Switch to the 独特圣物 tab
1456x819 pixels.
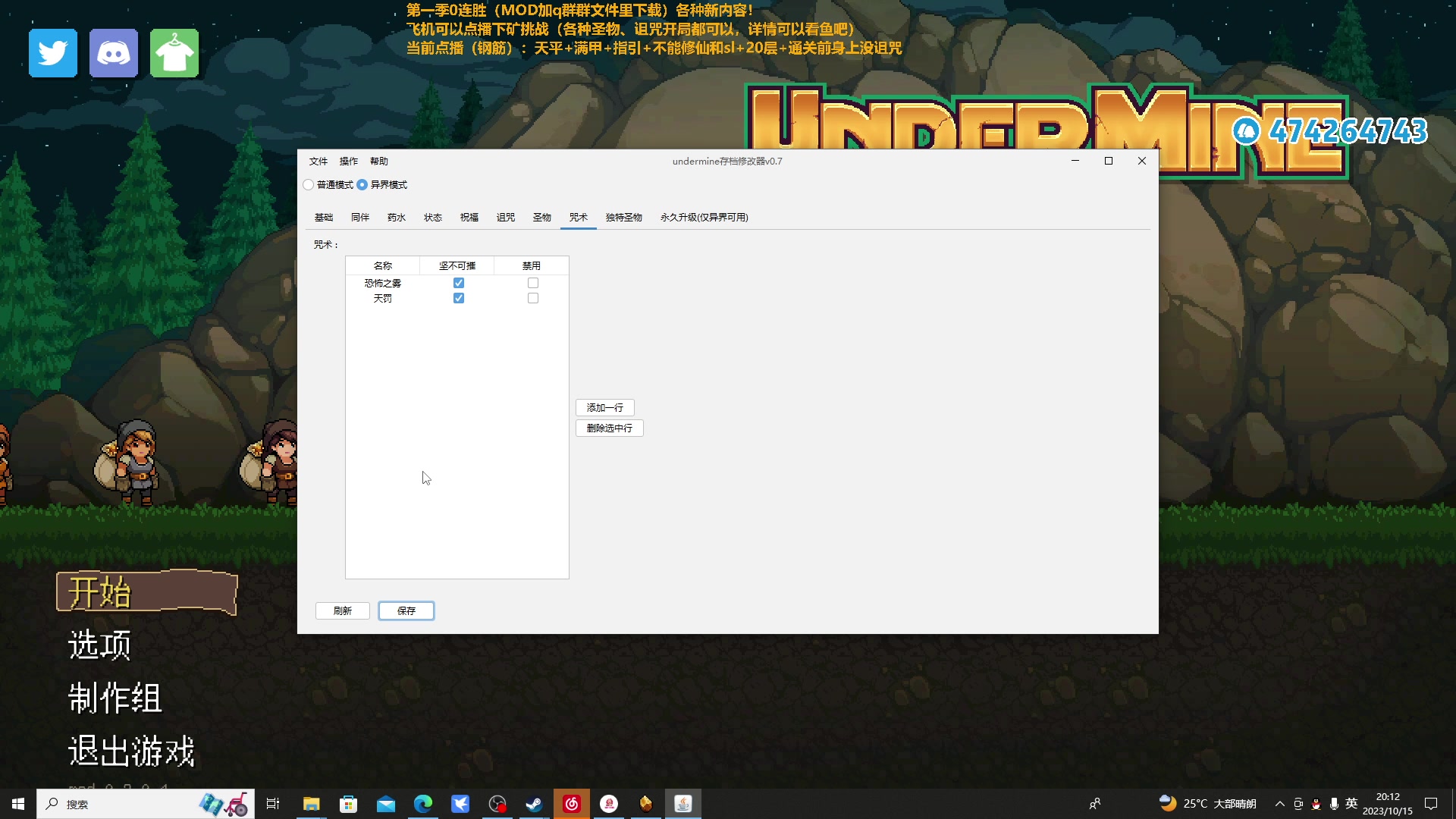coord(624,218)
